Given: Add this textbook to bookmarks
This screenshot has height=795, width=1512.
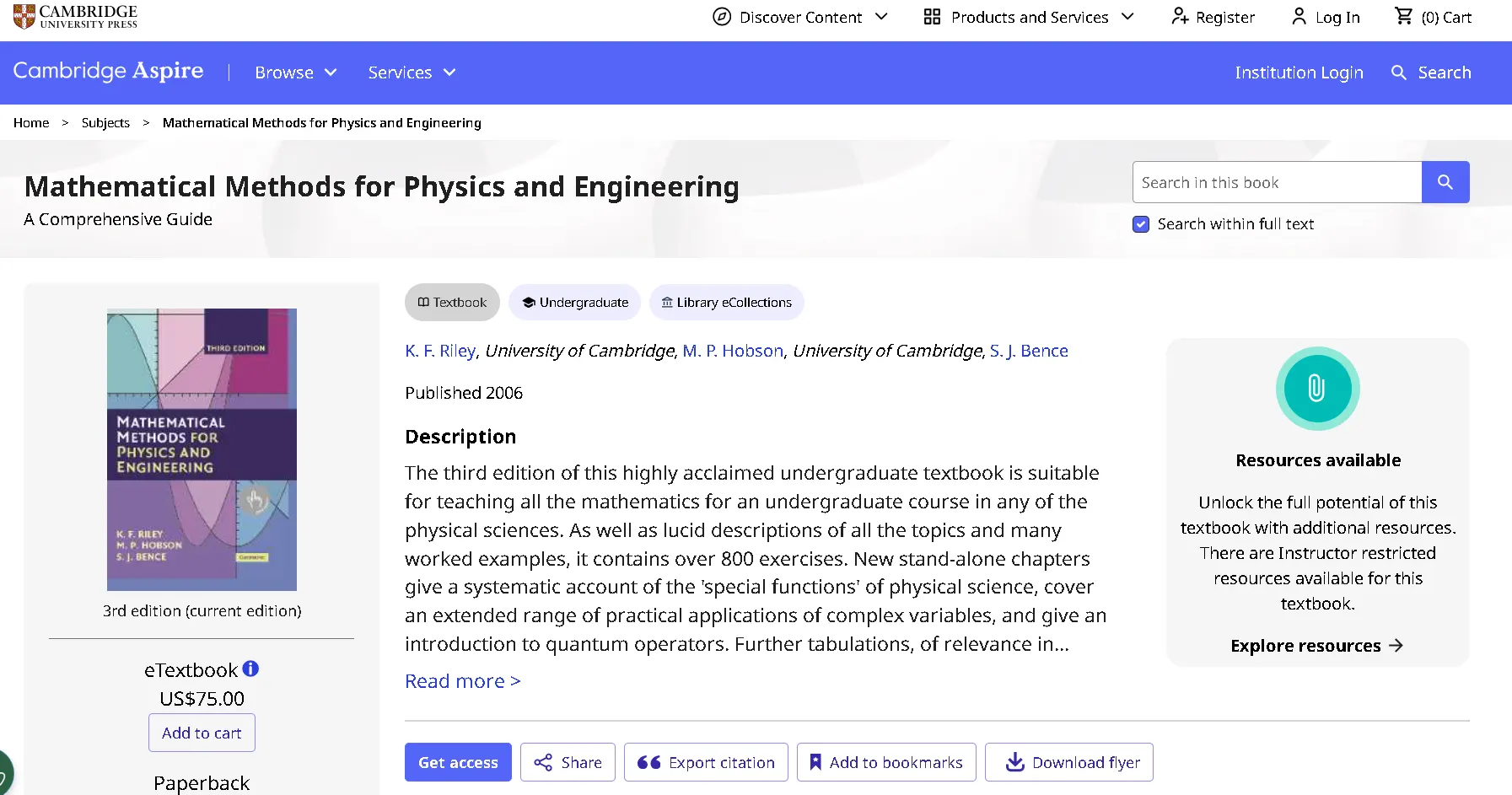Looking at the screenshot, I should [x=885, y=761].
